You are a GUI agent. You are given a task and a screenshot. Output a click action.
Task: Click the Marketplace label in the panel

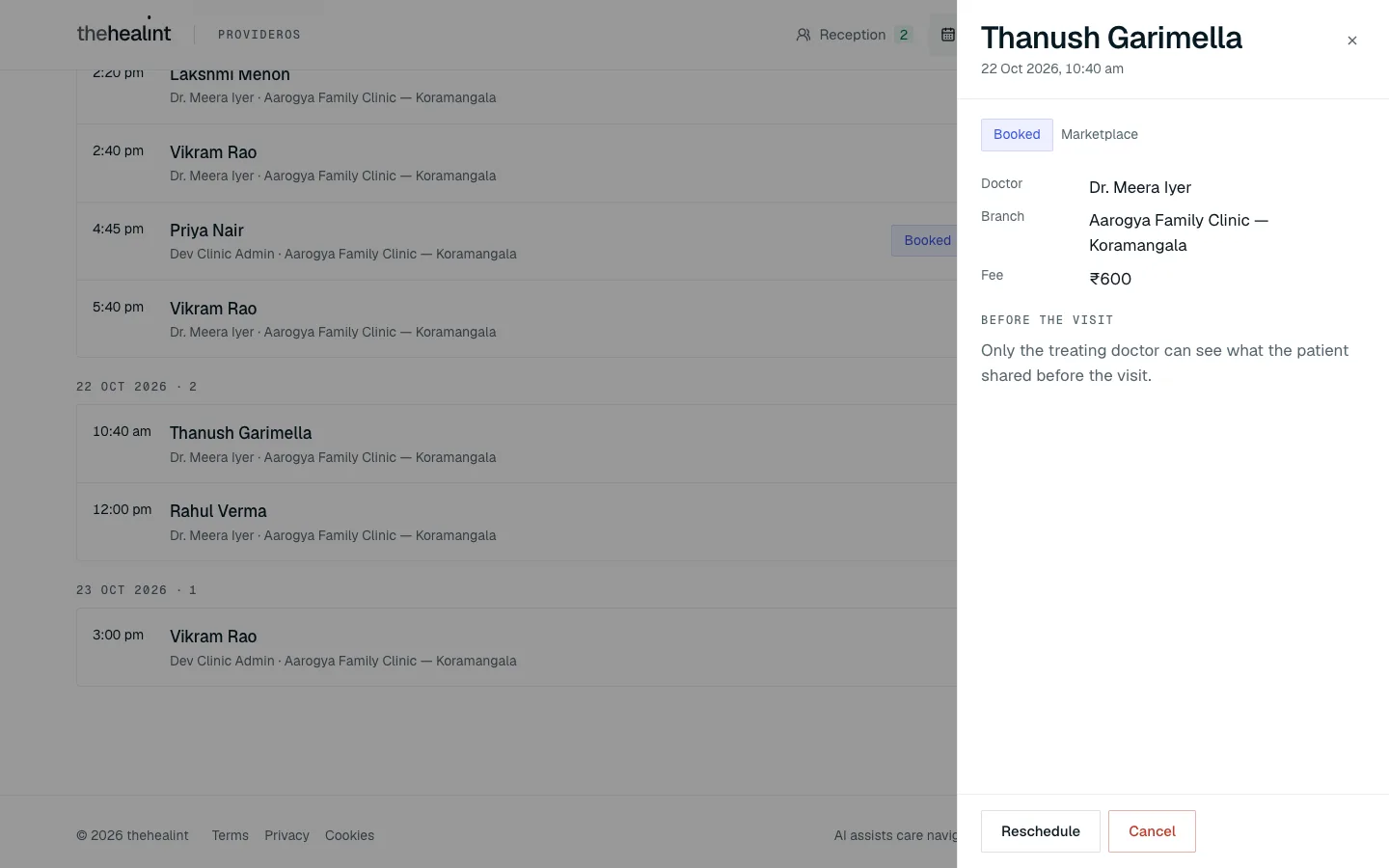tap(1099, 135)
